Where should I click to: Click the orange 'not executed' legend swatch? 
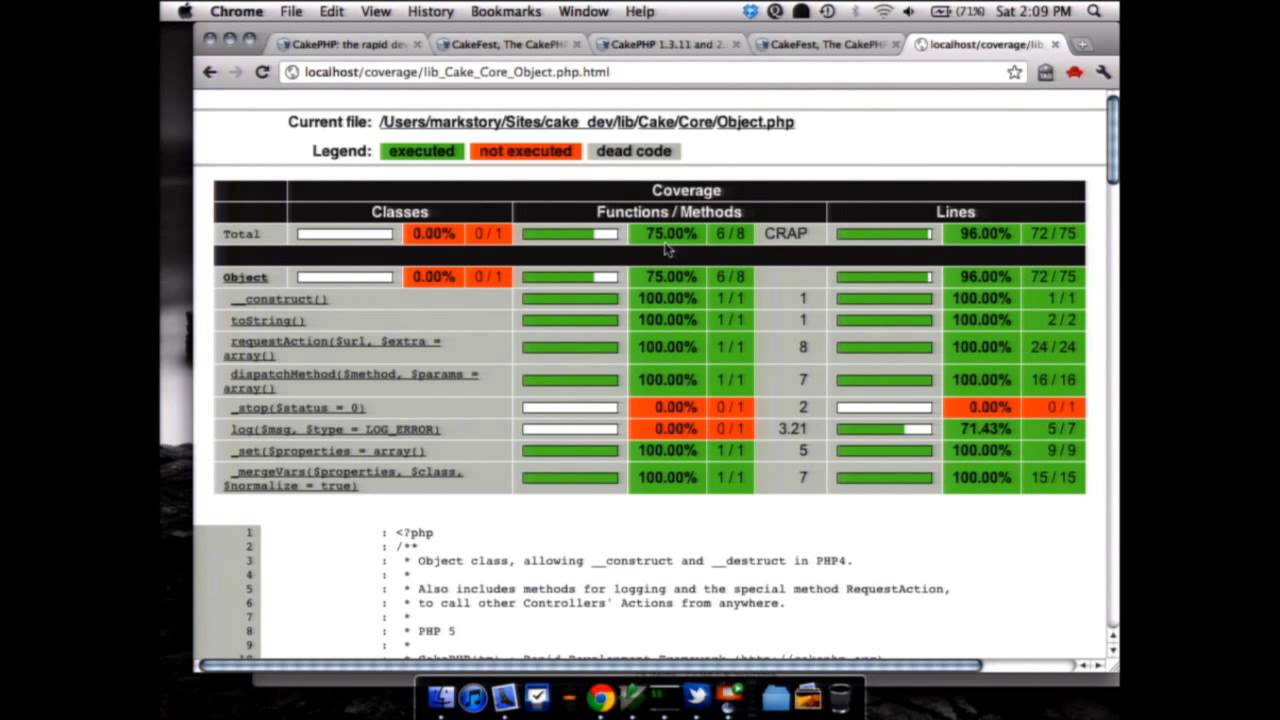[526, 151]
